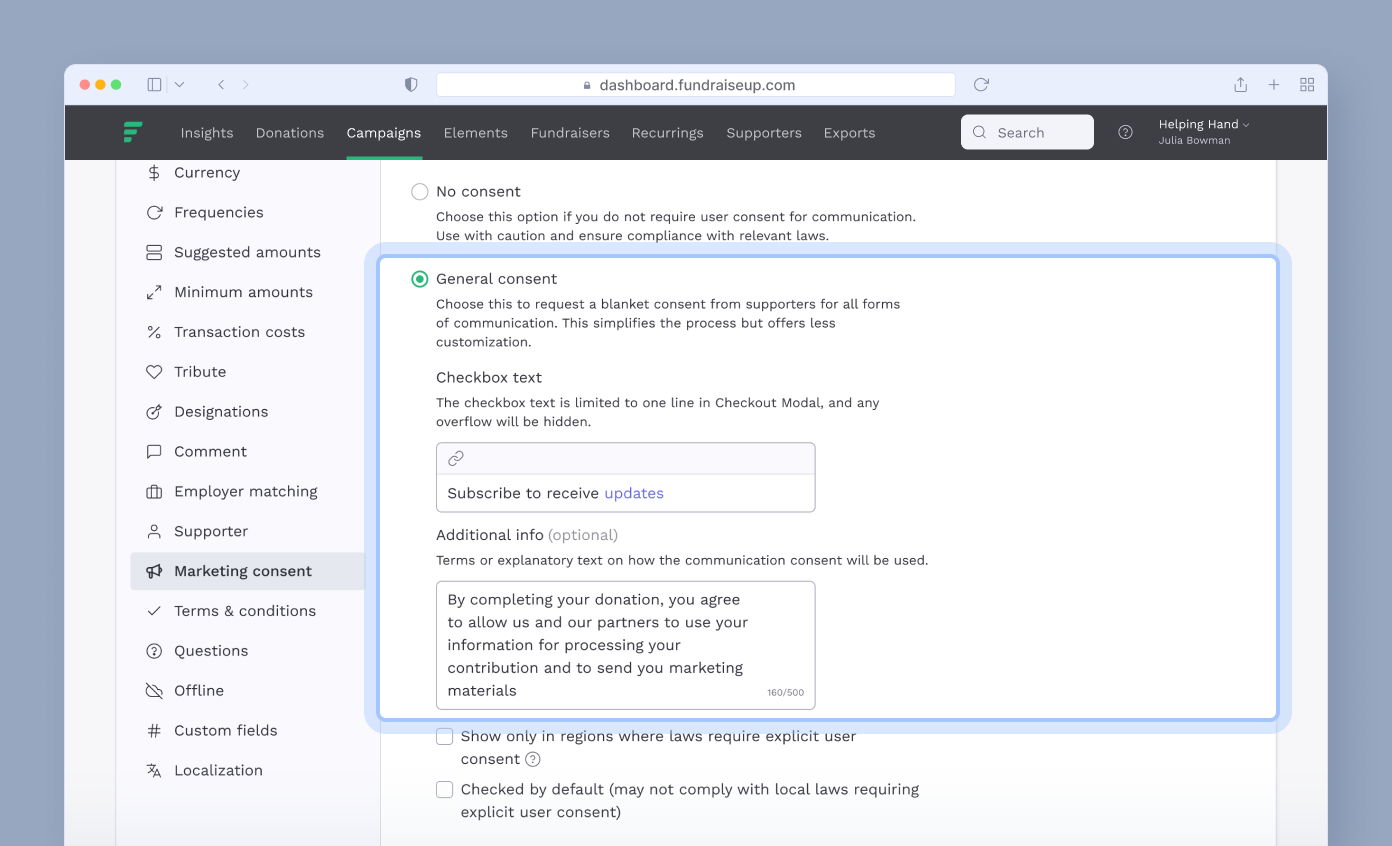Select the Marketing consent megaphone icon
Viewport: 1392px width, 846px height.
click(152, 571)
